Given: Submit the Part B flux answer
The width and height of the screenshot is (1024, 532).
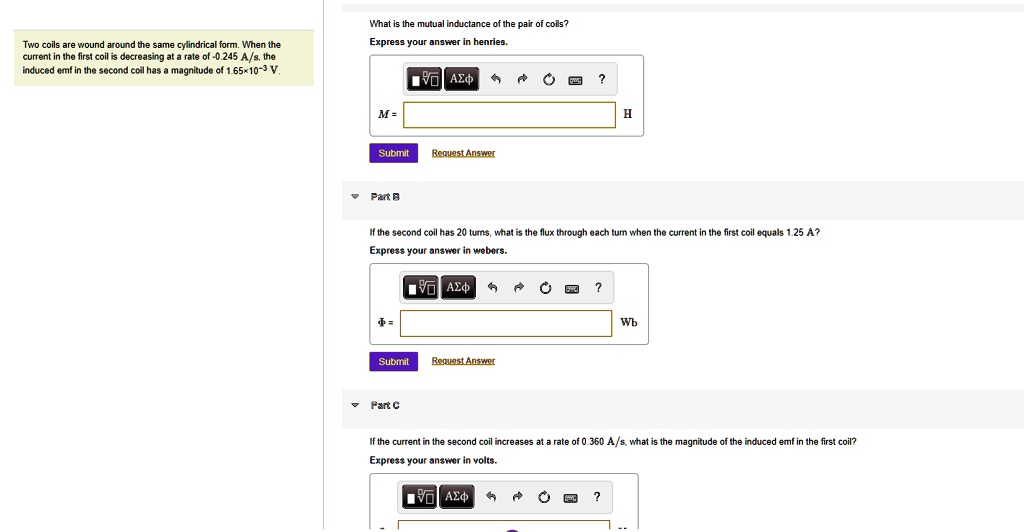Looking at the screenshot, I should pos(393,361).
